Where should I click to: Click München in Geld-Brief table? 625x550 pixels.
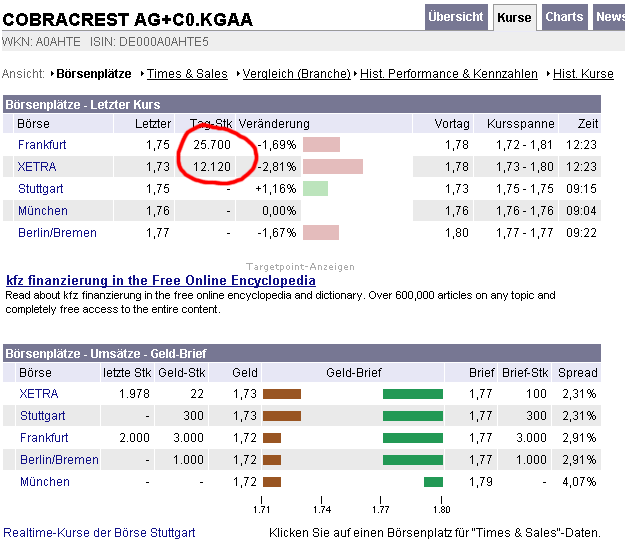click(x=45, y=481)
